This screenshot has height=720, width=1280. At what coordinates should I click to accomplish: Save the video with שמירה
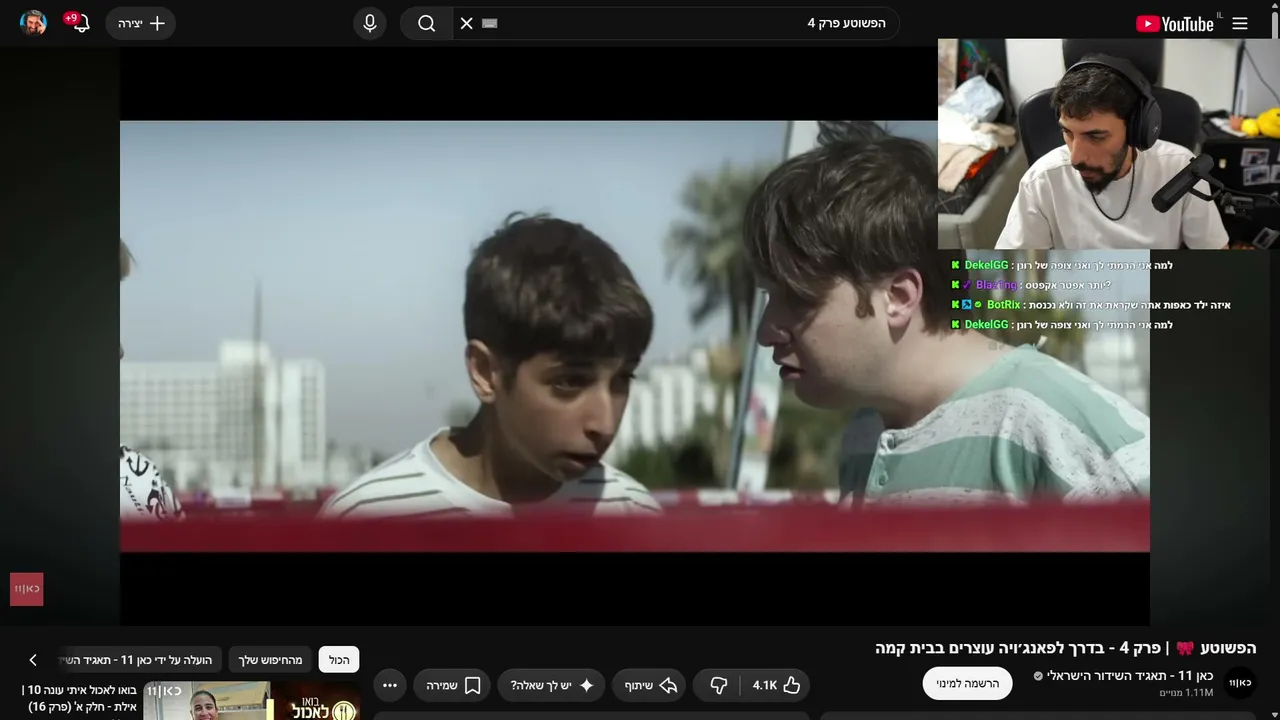click(453, 685)
